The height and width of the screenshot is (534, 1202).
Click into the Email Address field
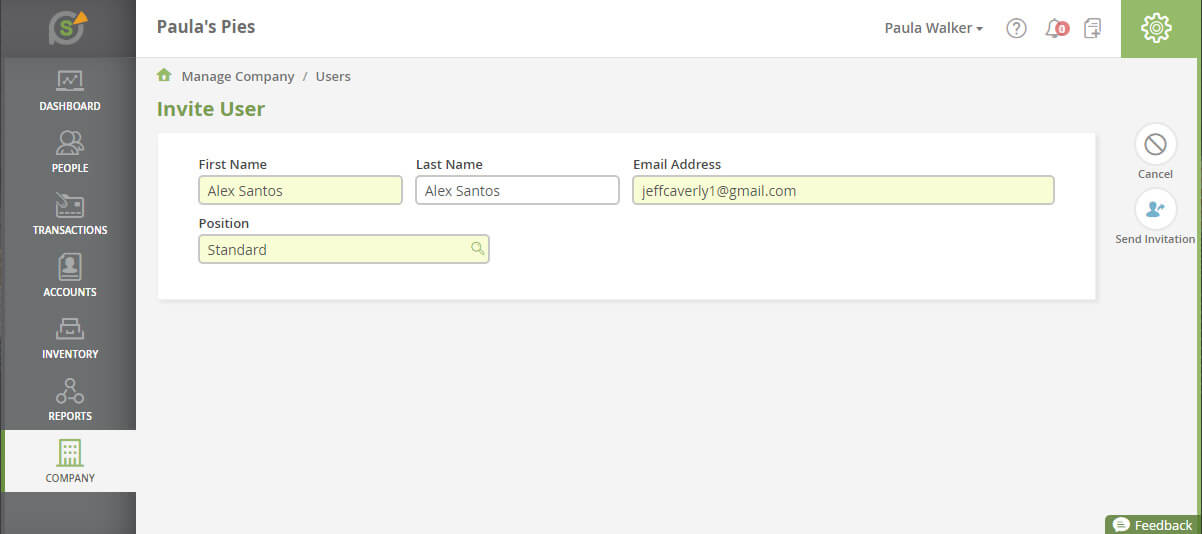(843, 190)
